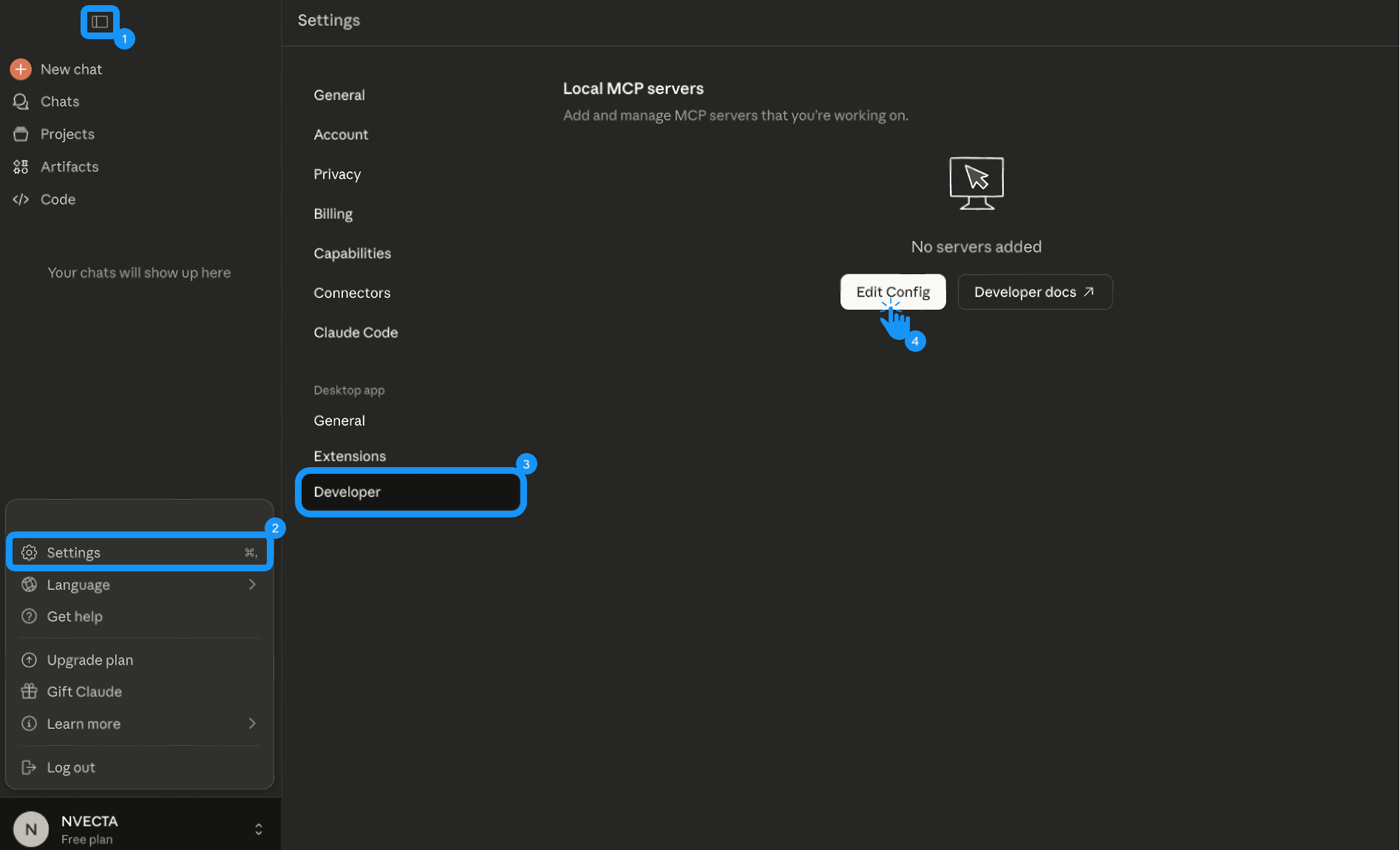This screenshot has height=850, width=1400.
Task: Open Code in the sidebar
Action: click(58, 200)
